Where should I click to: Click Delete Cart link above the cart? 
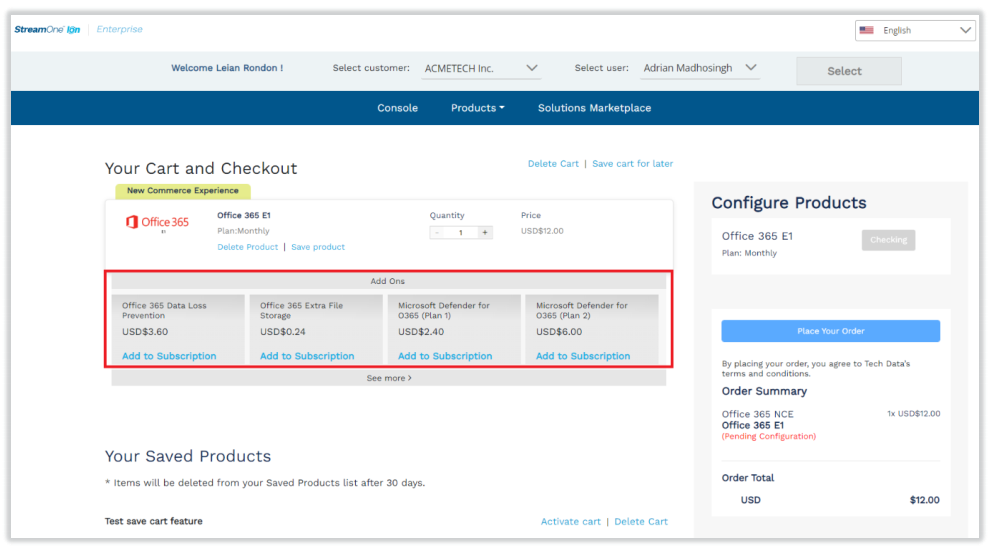click(x=553, y=164)
